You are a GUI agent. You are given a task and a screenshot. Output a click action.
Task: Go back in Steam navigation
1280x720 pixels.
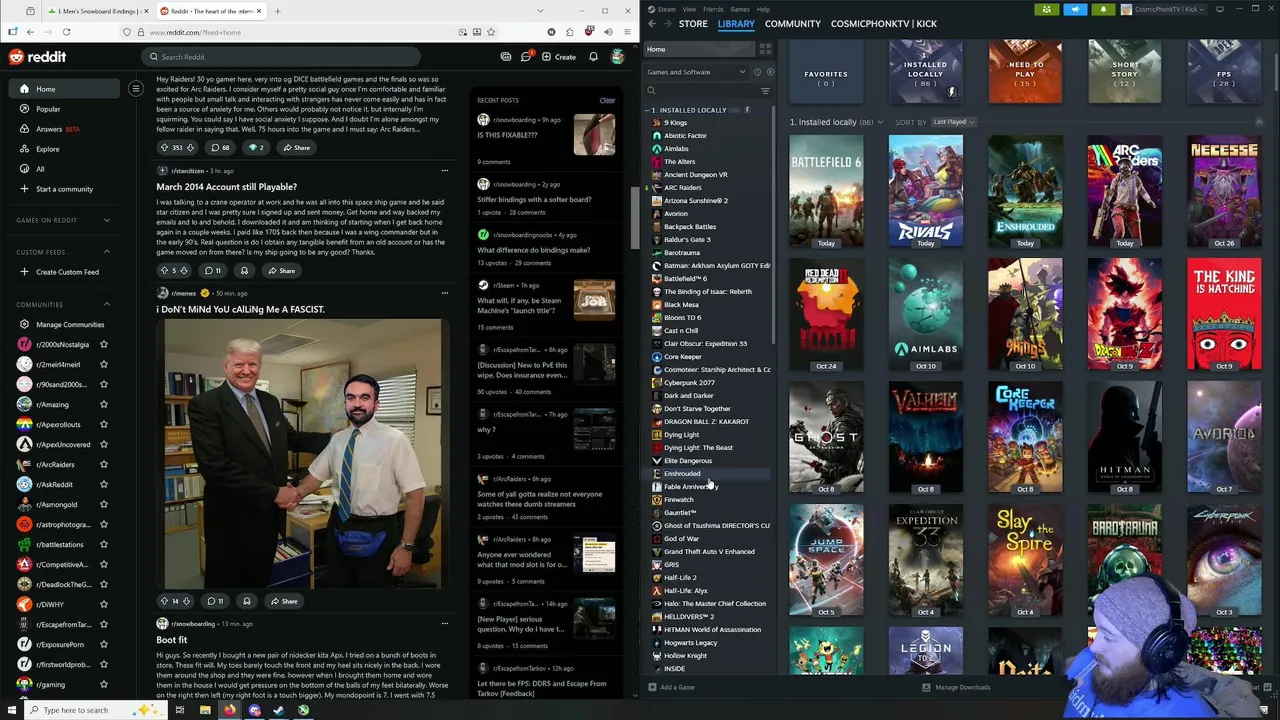651,23
